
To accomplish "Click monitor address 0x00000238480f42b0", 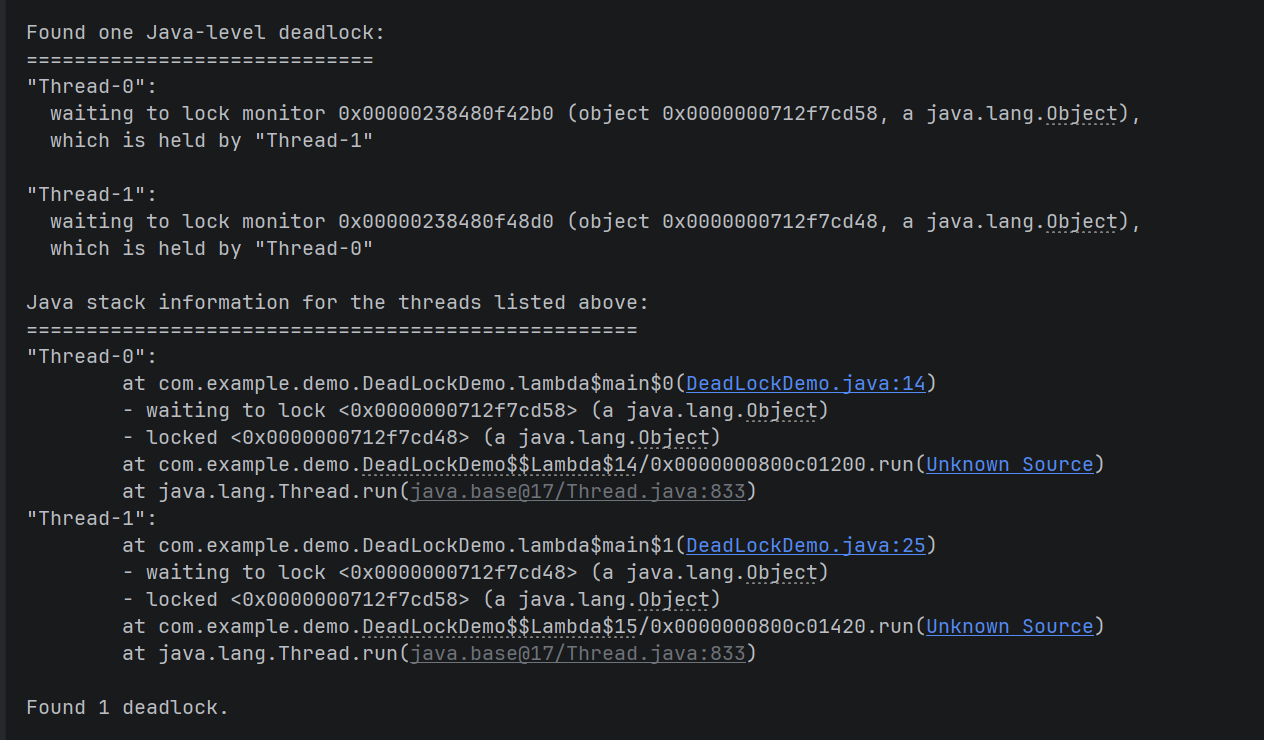I will [445, 113].
